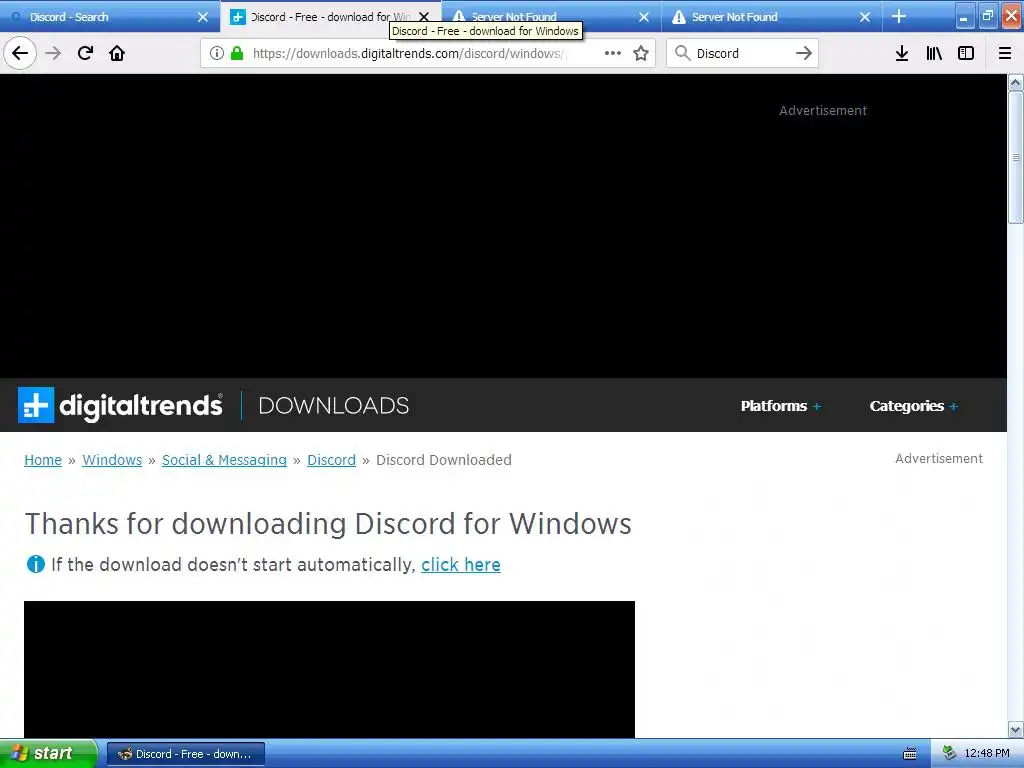Show site information icon in address bar

point(217,54)
